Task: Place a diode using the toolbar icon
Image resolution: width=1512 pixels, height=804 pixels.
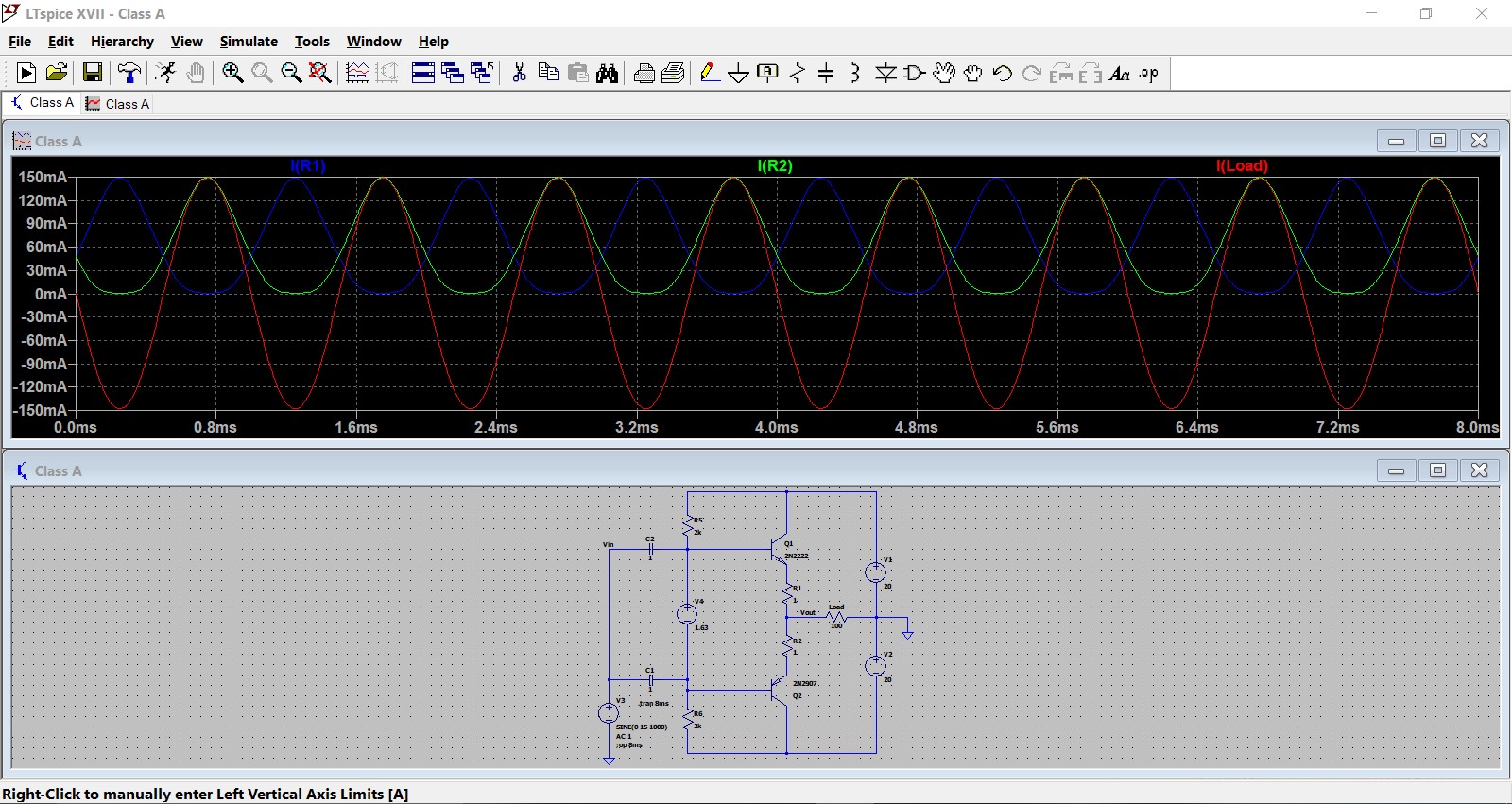Action: pyautogui.click(x=885, y=73)
